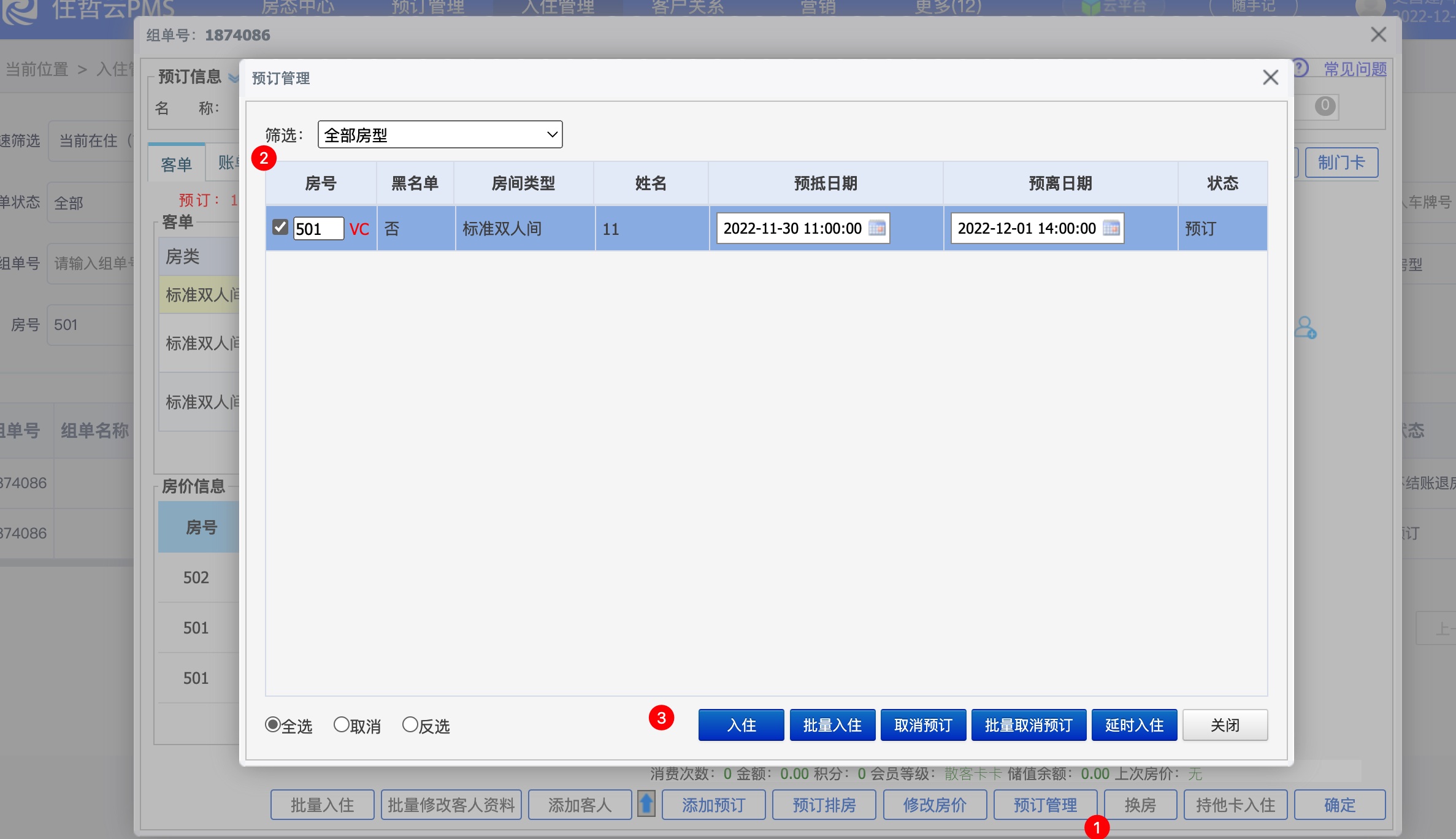
Task: Click the blue up-arrow icon beside 添加预订
Action: coord(646,804)
